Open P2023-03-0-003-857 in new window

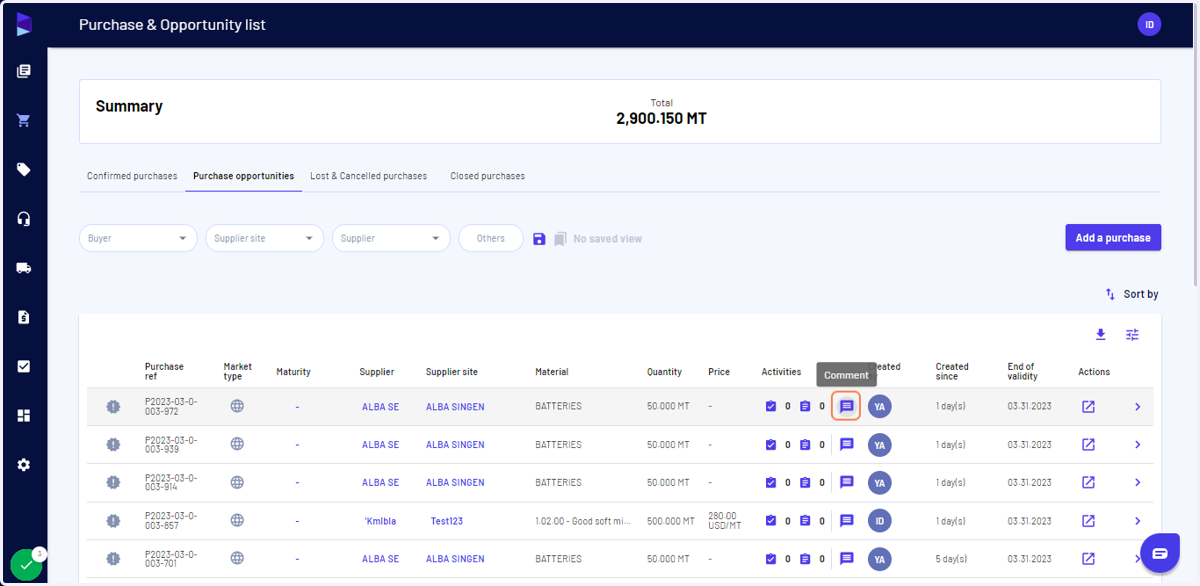1088,521
